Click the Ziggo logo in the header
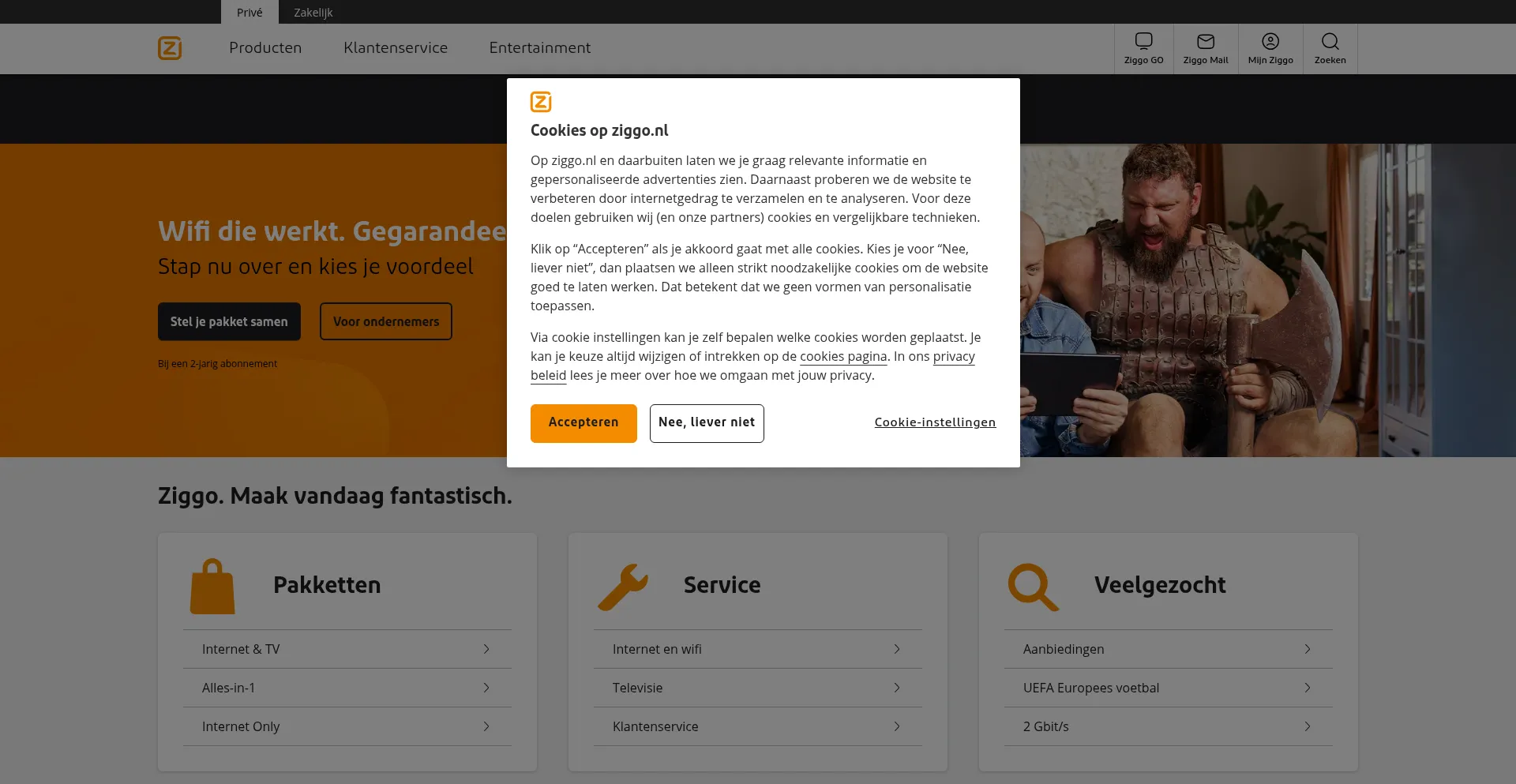 170,48
